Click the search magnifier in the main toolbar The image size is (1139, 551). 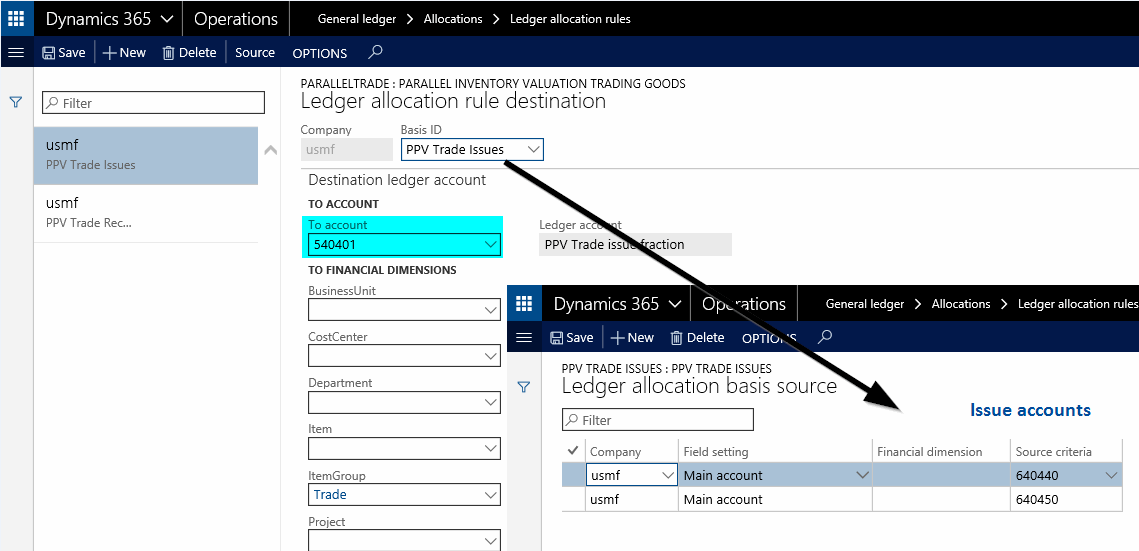(375, 52)
